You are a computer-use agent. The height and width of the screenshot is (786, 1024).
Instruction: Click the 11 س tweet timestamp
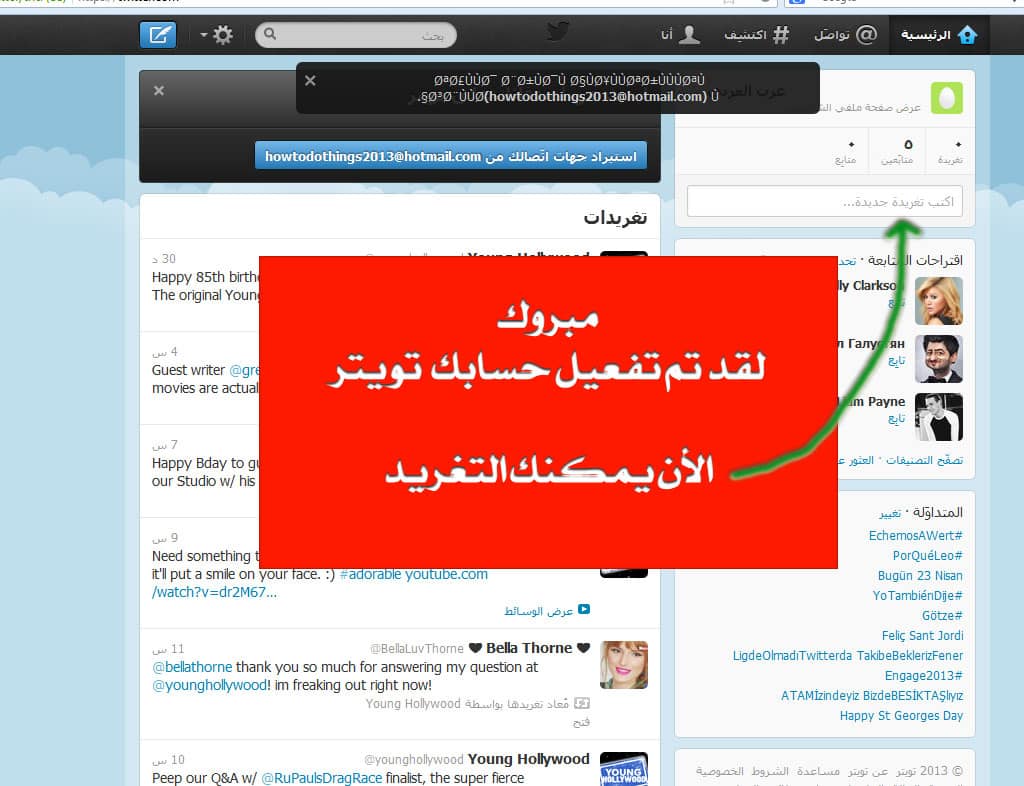coord(168,649)
